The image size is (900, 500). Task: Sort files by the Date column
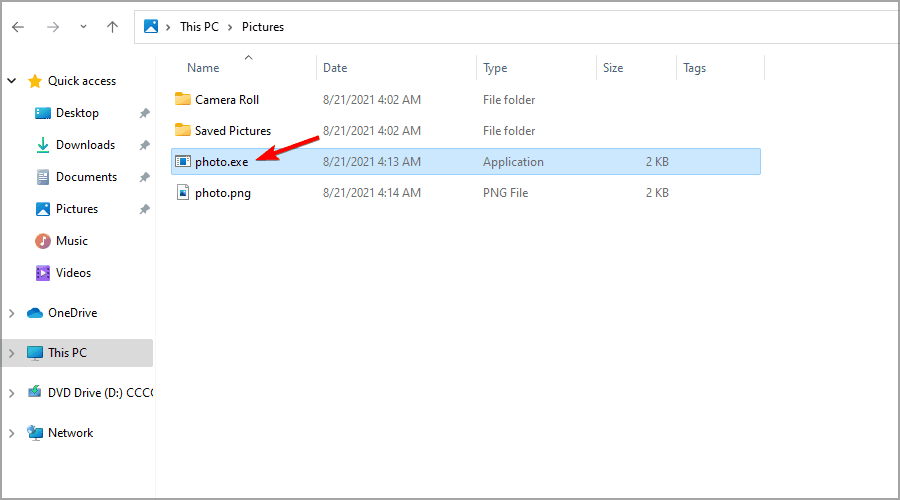335,68
